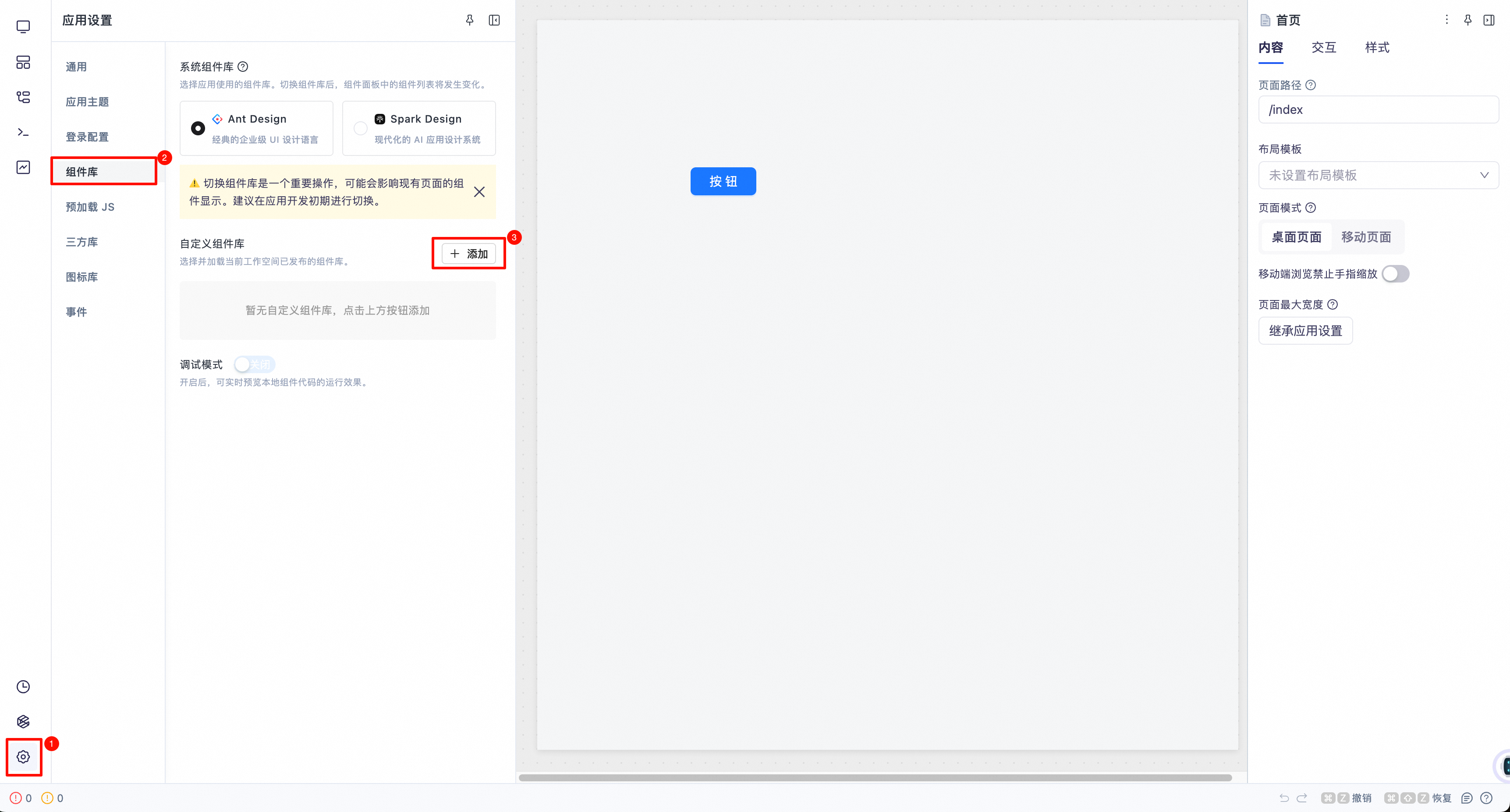Pin the 应用设置 panel
Viewport: 1510px width, 812px height.
470,21
